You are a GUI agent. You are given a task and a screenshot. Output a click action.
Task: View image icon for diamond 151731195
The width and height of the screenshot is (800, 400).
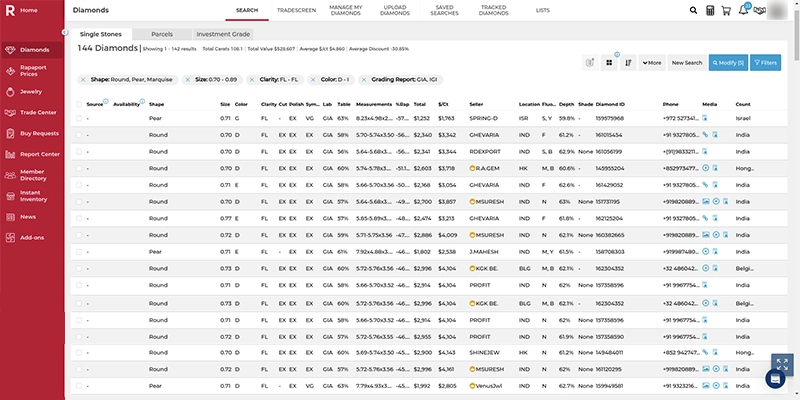tap(706, 202)
